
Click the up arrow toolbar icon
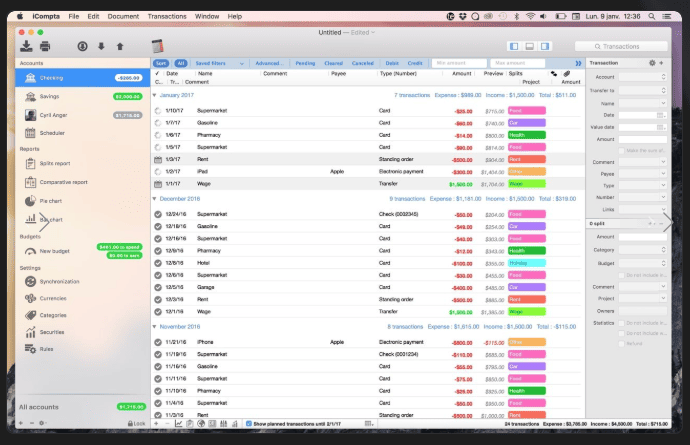[x=120, y=46]
